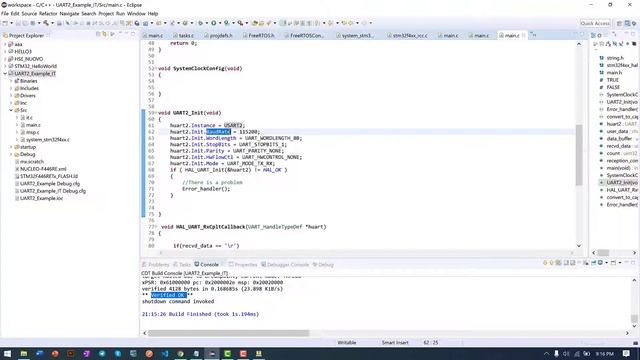Click the Open Perspective icon beside Quick Access
Viewport: 640px width, 360px height.
click(x=619, y=23)
